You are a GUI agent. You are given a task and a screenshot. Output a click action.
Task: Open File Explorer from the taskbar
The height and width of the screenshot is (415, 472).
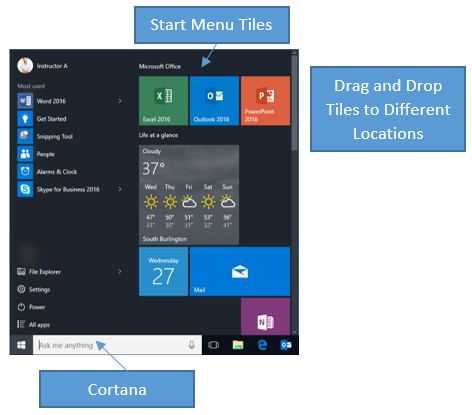[238, 345]
